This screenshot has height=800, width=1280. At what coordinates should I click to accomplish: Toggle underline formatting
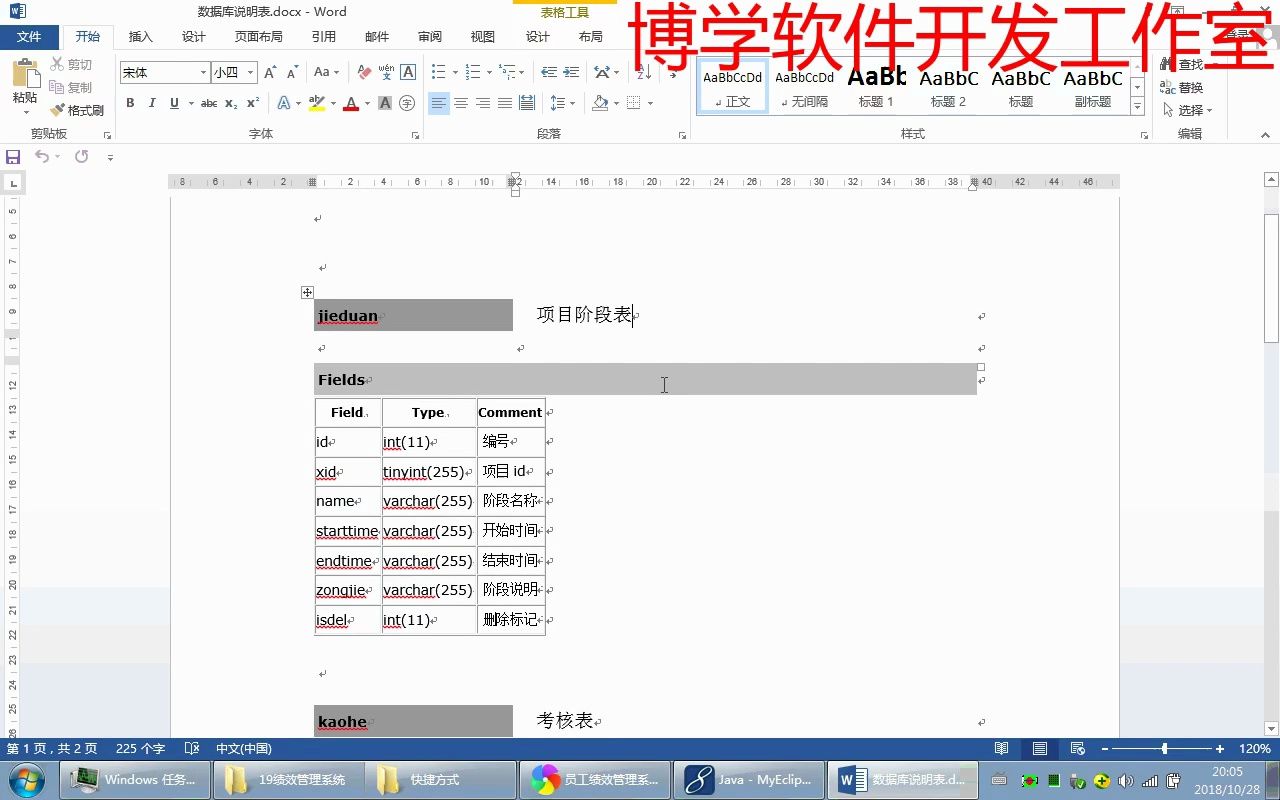coord(175,103)
